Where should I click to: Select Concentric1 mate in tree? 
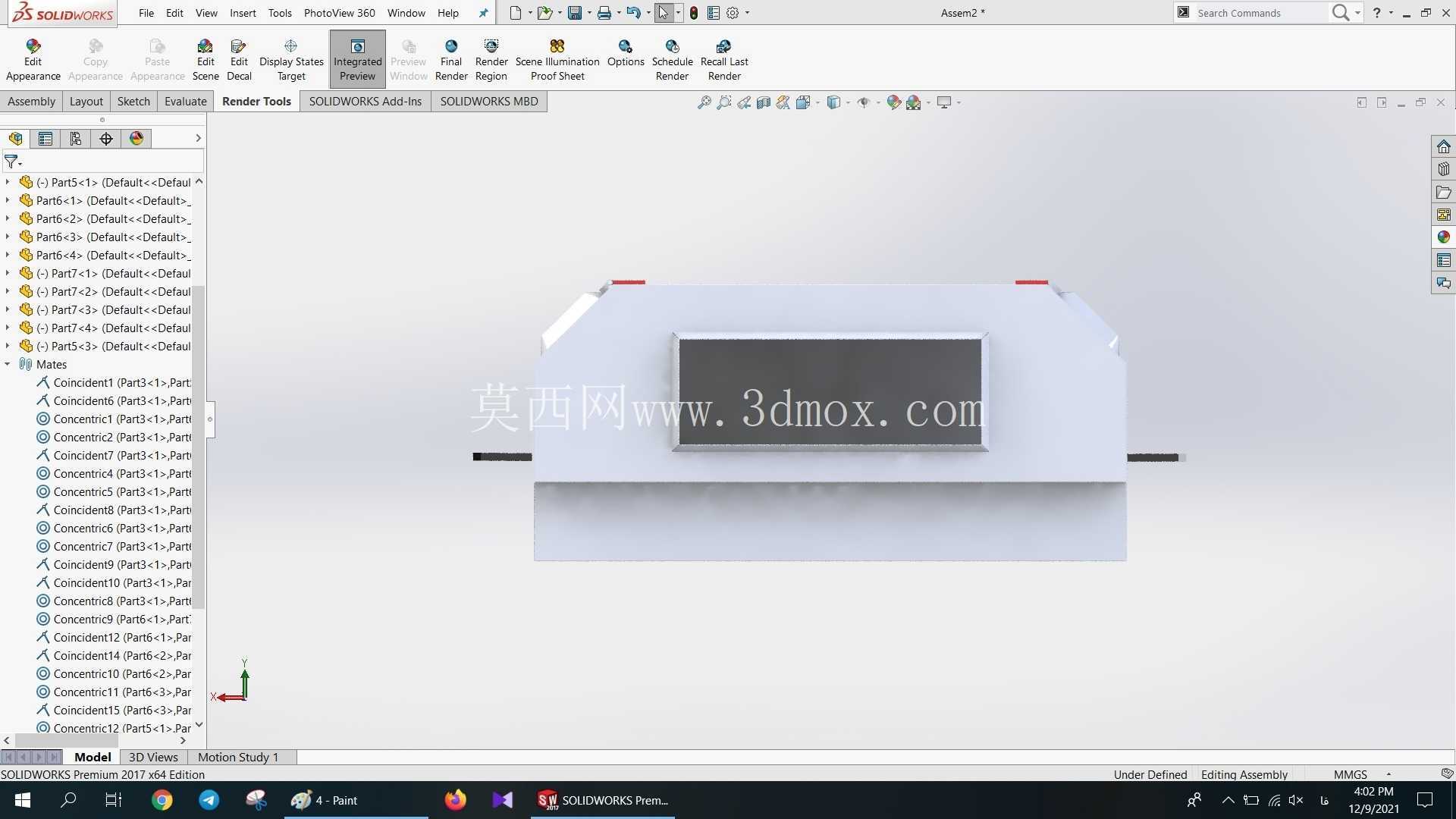coord(114,419)
